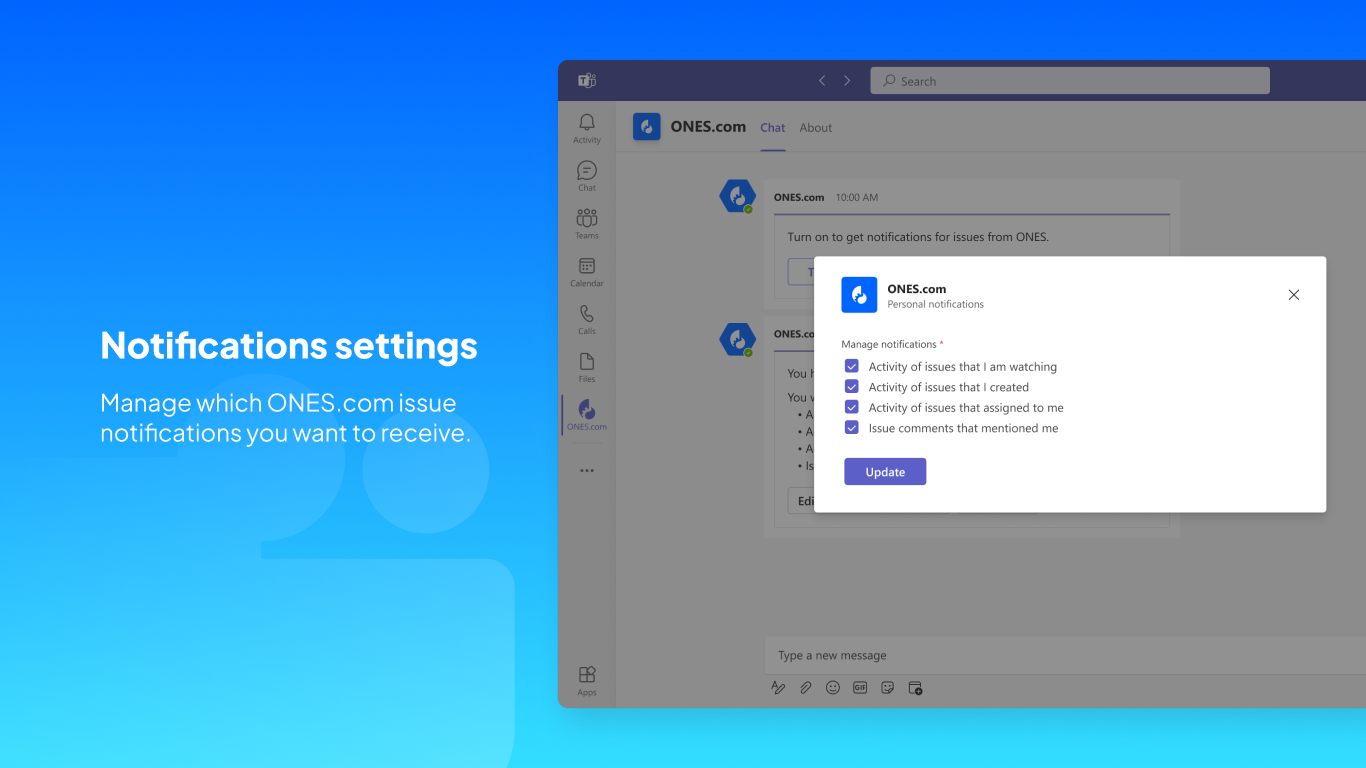This screenshot has height=768, width=1366.
Task: Open the Chat section in sidebar
Action: (x=587, y=176)
